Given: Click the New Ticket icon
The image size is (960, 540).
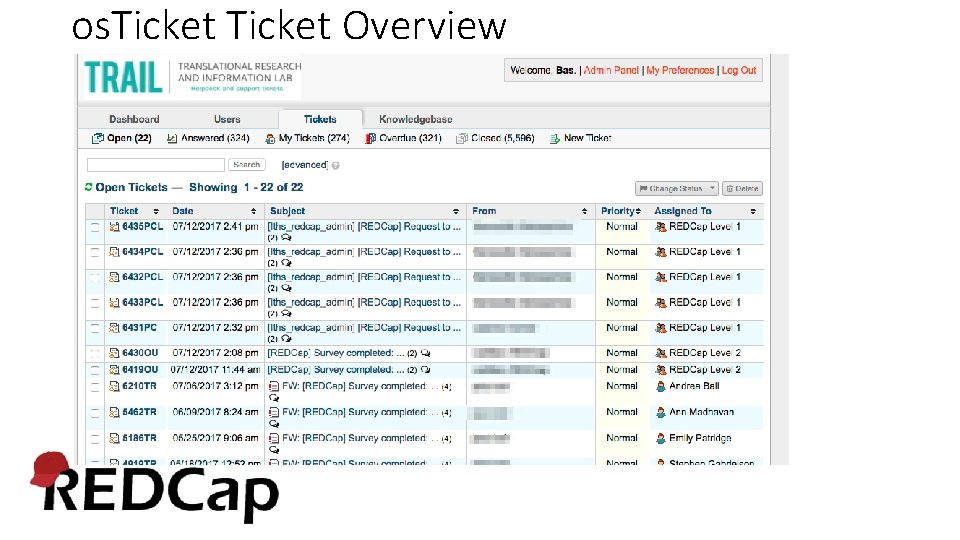Looking at the screenshot, I should coord(555,139).
